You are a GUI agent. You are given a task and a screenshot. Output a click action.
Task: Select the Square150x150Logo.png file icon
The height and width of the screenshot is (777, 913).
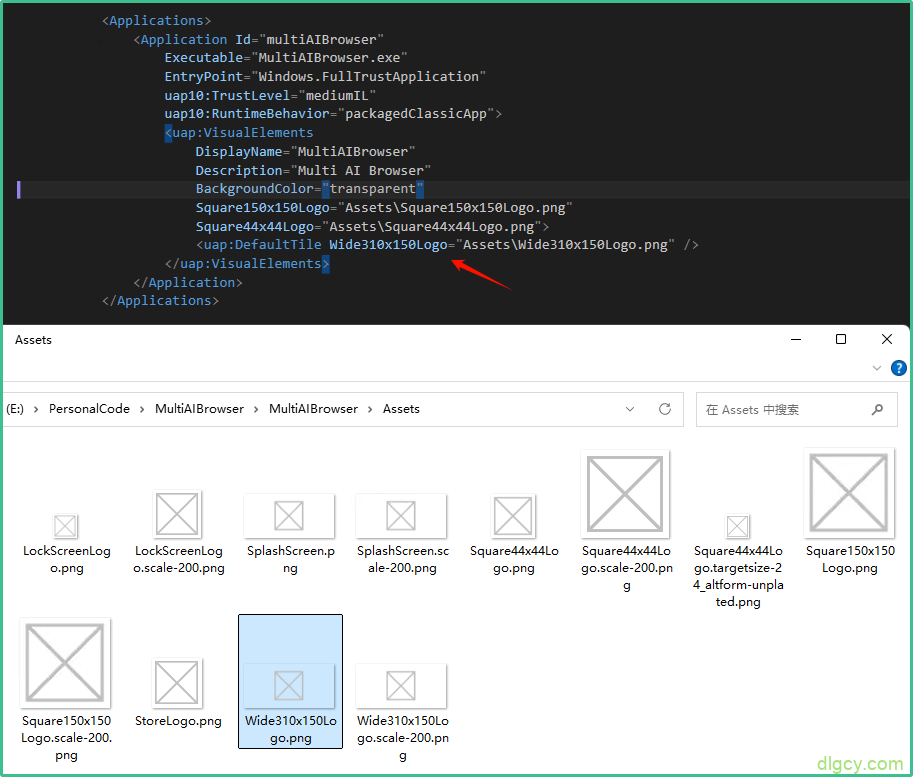click(x=849, y=494)
